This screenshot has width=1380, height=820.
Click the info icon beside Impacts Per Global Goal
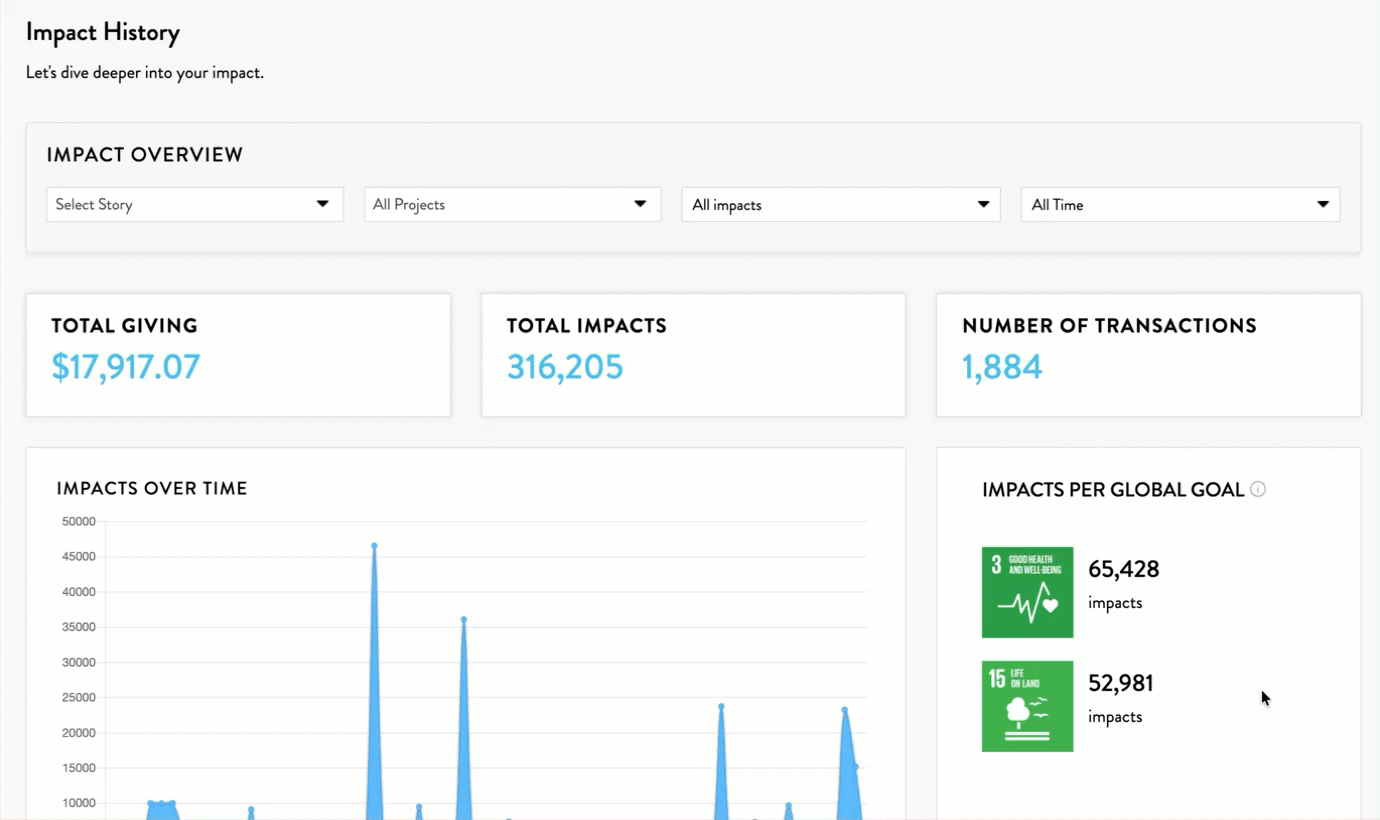tap(1258, 489)
